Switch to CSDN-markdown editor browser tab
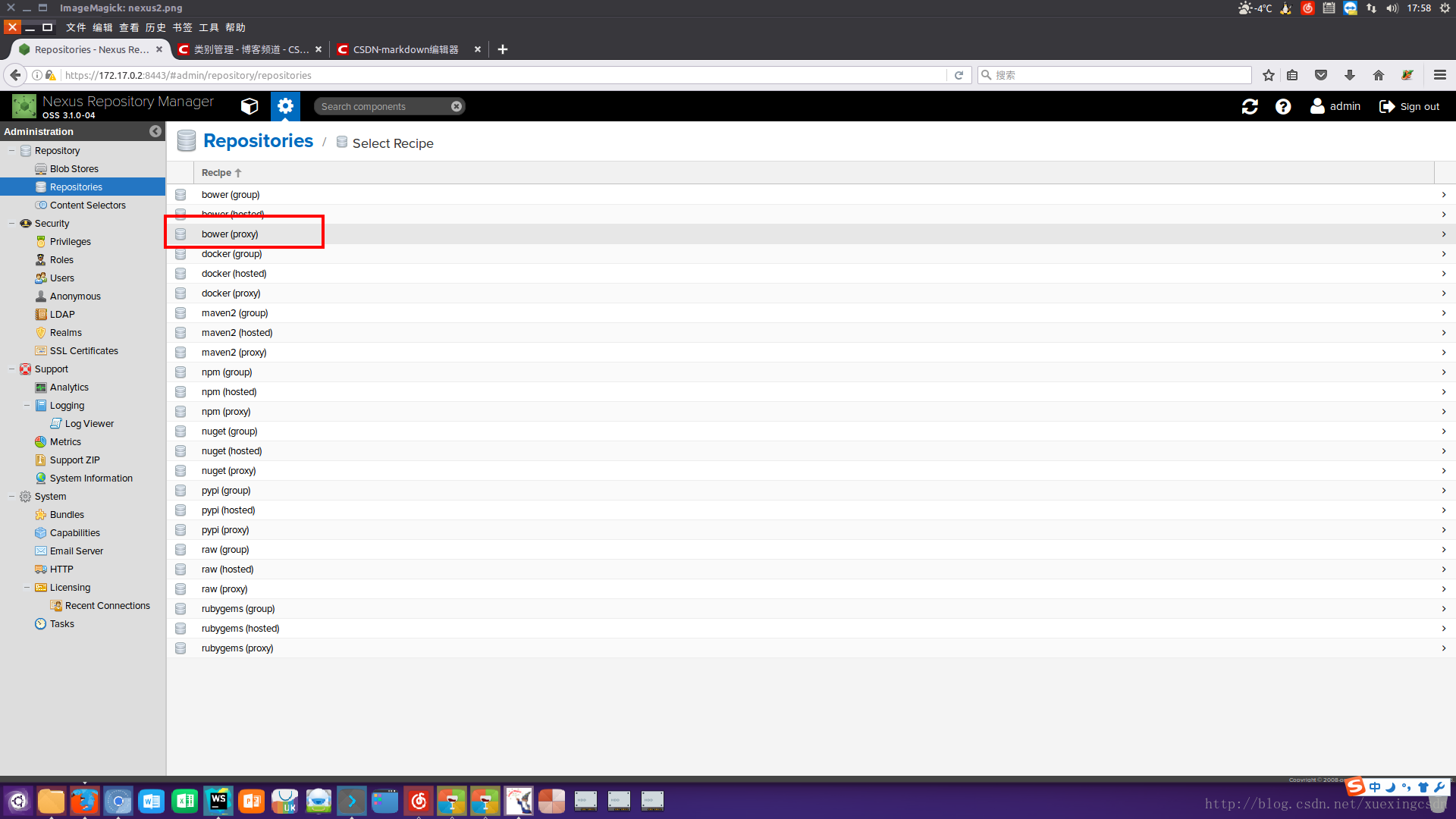The width and height of the screenshot is (1456, 819). (x=409, y=49)
